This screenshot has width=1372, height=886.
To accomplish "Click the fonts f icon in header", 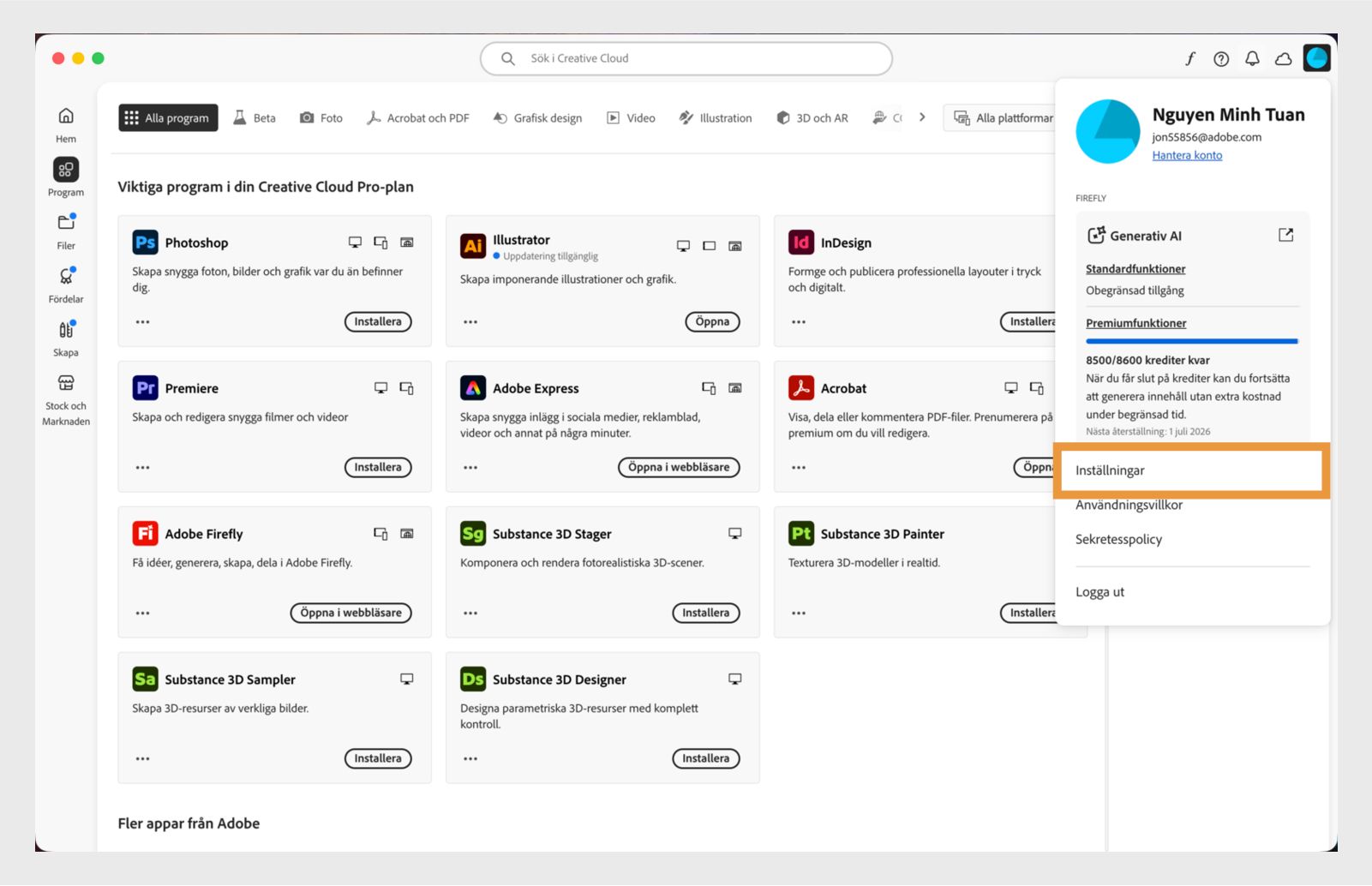I will tap(1190, 58).
